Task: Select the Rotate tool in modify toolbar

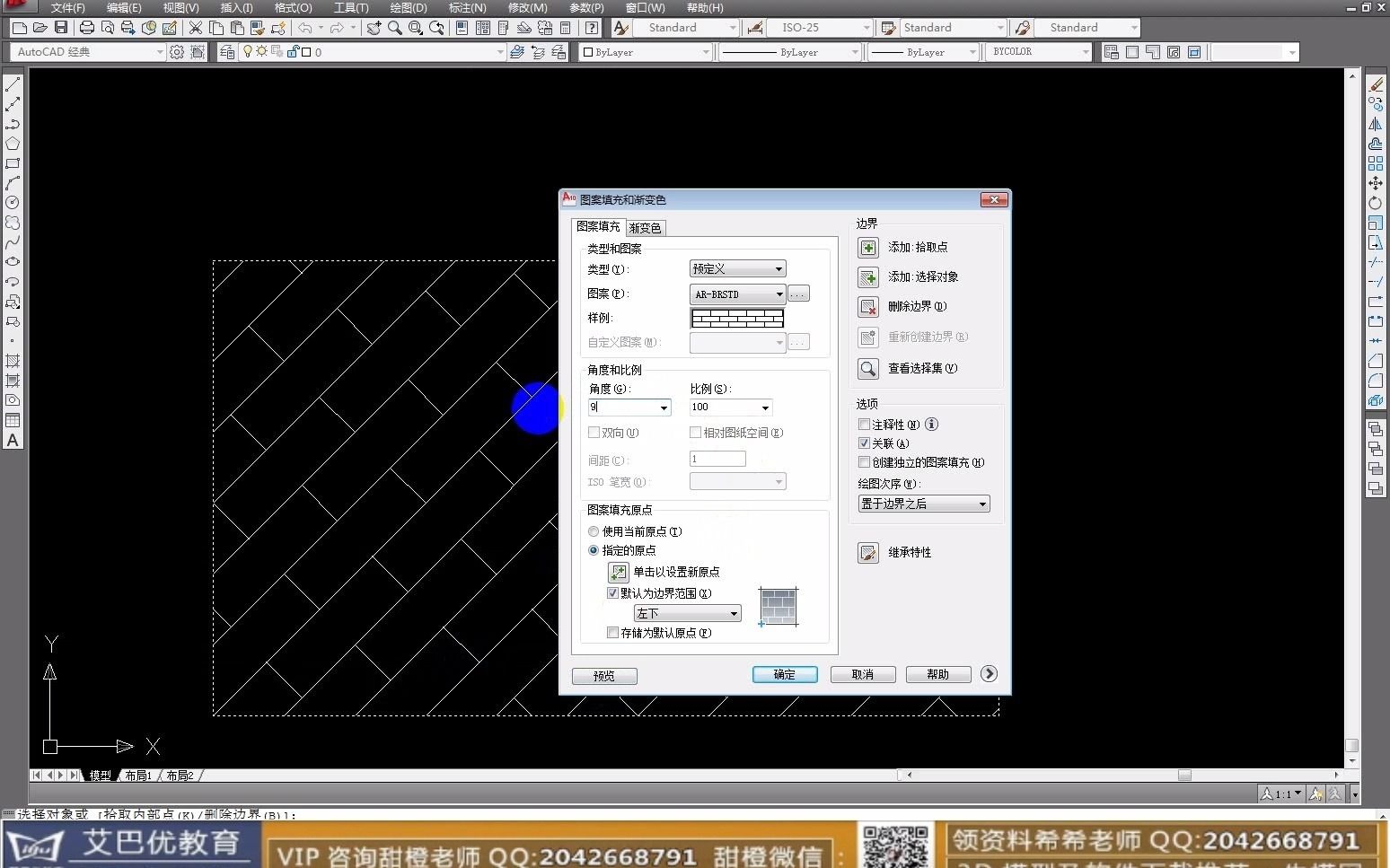Action: (1376, 203)
